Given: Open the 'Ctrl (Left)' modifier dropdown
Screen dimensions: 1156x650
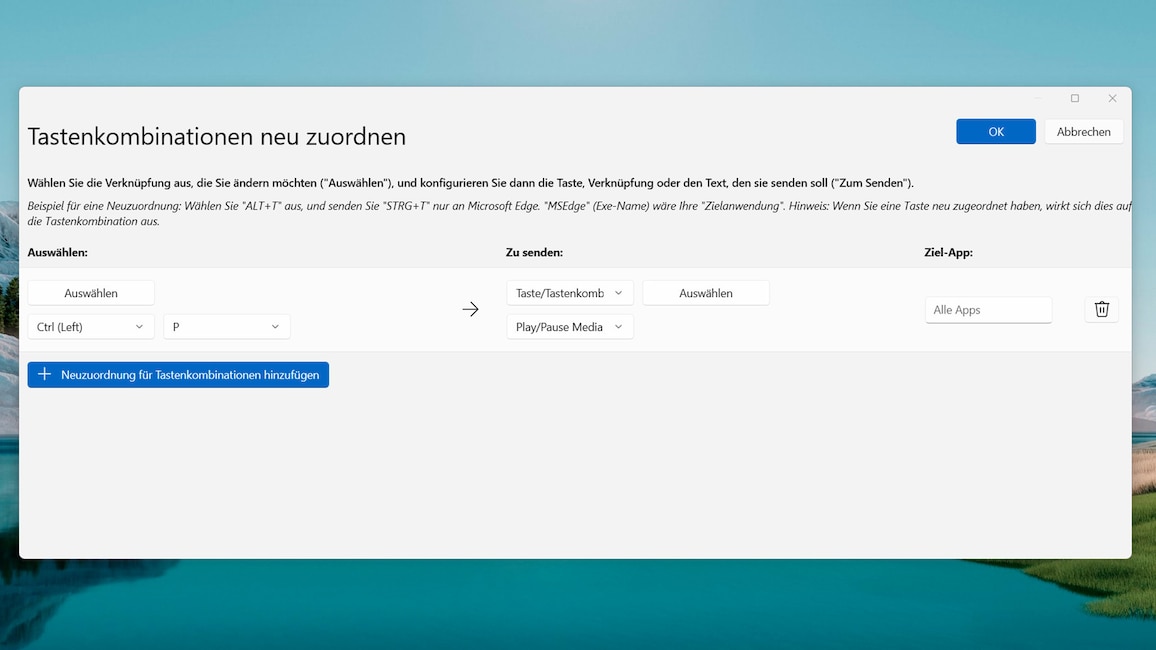Looking at the screenshot, I should [91, 326].
